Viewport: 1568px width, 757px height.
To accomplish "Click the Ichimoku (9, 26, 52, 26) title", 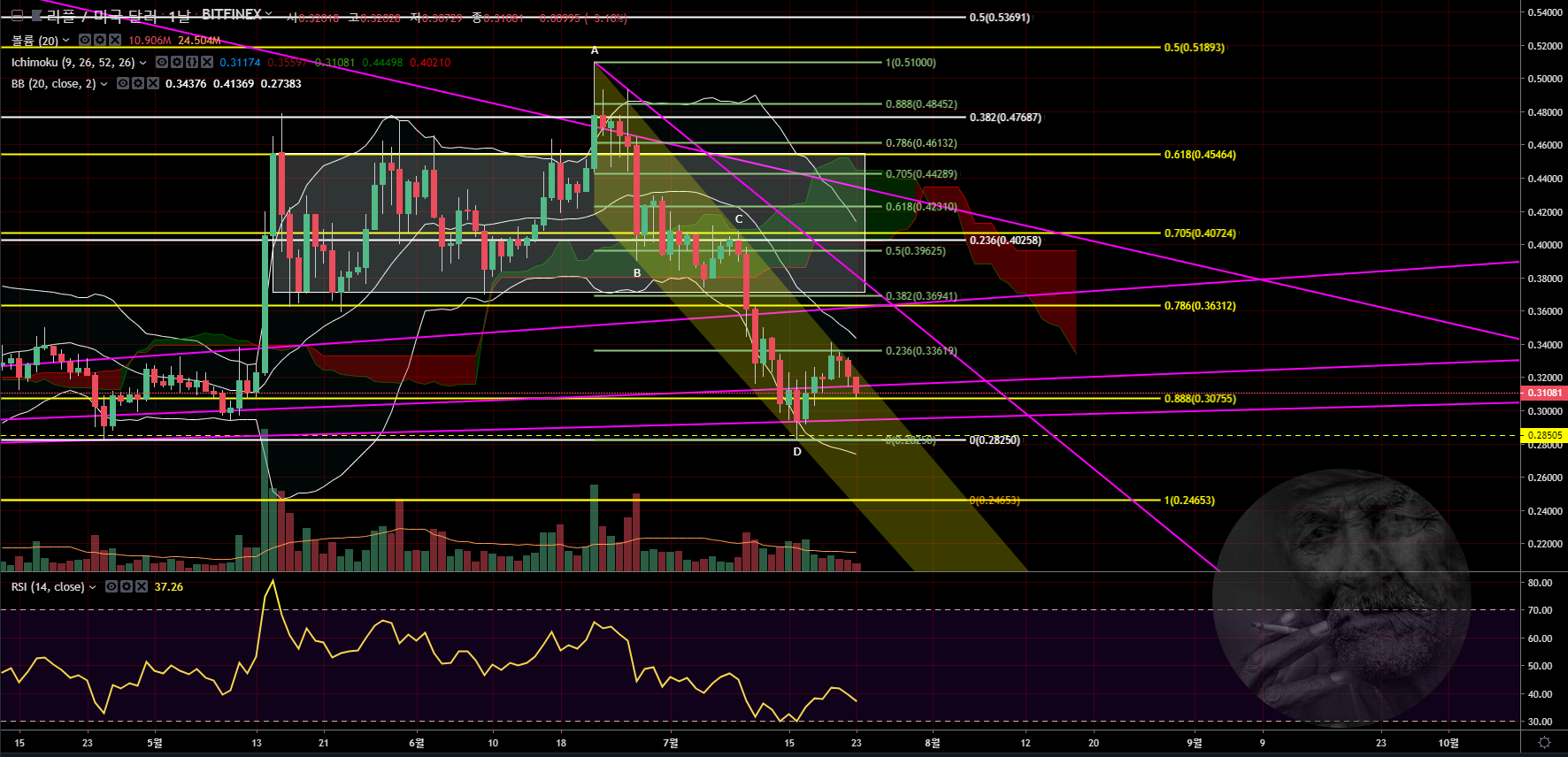I will pos(73,63).
